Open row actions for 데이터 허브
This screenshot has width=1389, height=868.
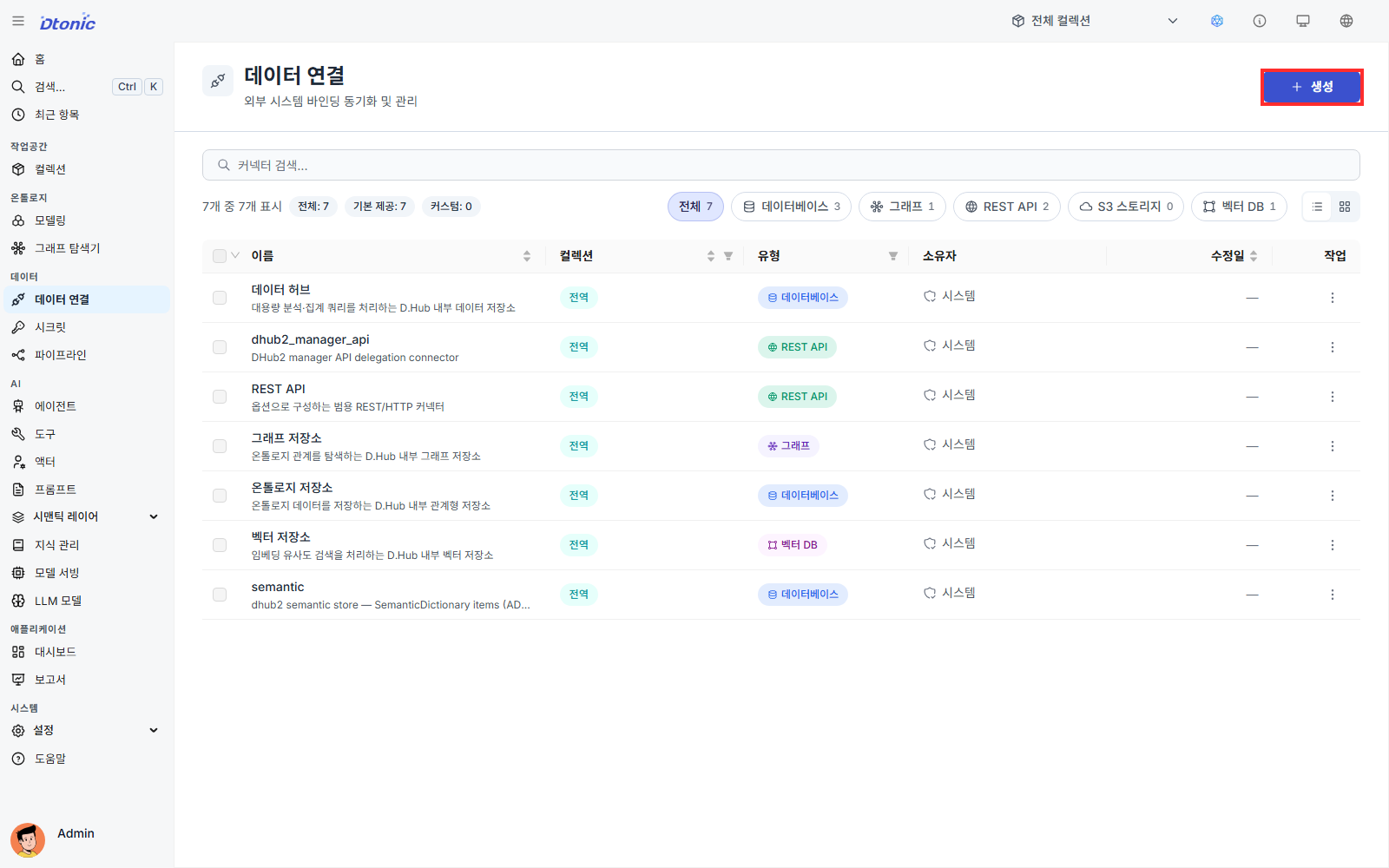pos(1333,298)
